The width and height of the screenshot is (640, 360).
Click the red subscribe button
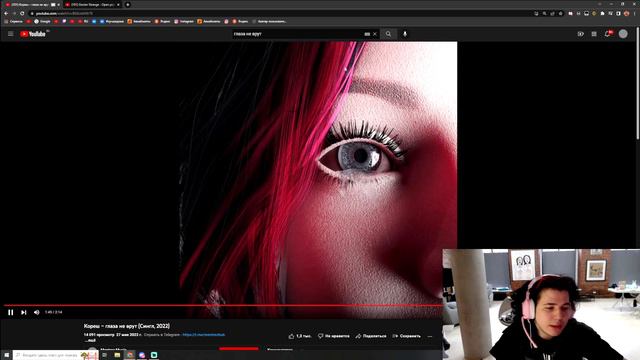239,349
